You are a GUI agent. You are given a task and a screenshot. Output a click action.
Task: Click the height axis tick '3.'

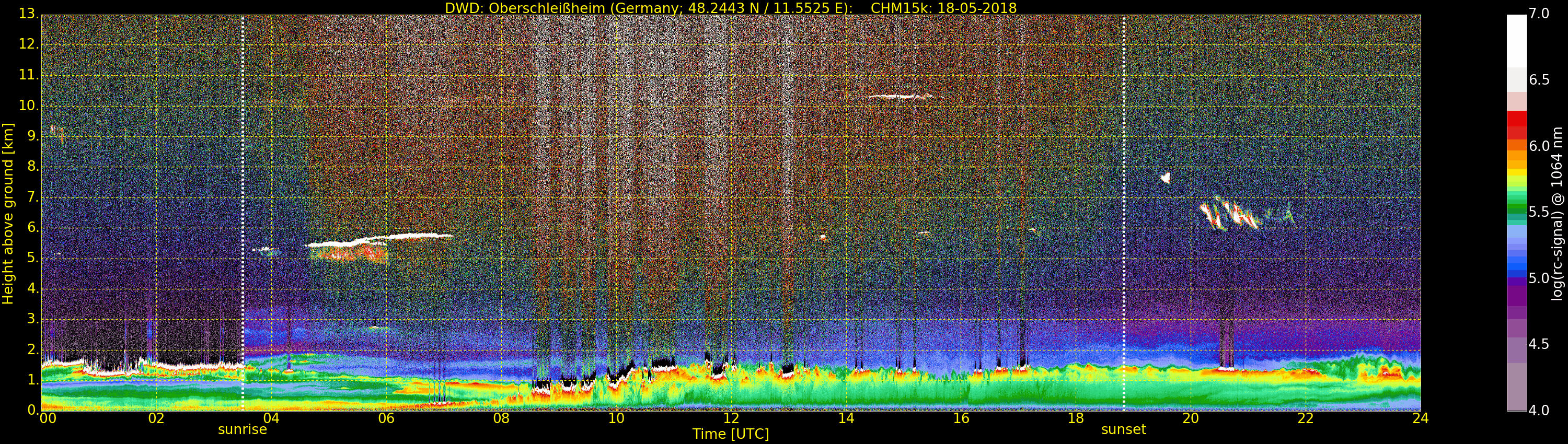click(33, 319)
